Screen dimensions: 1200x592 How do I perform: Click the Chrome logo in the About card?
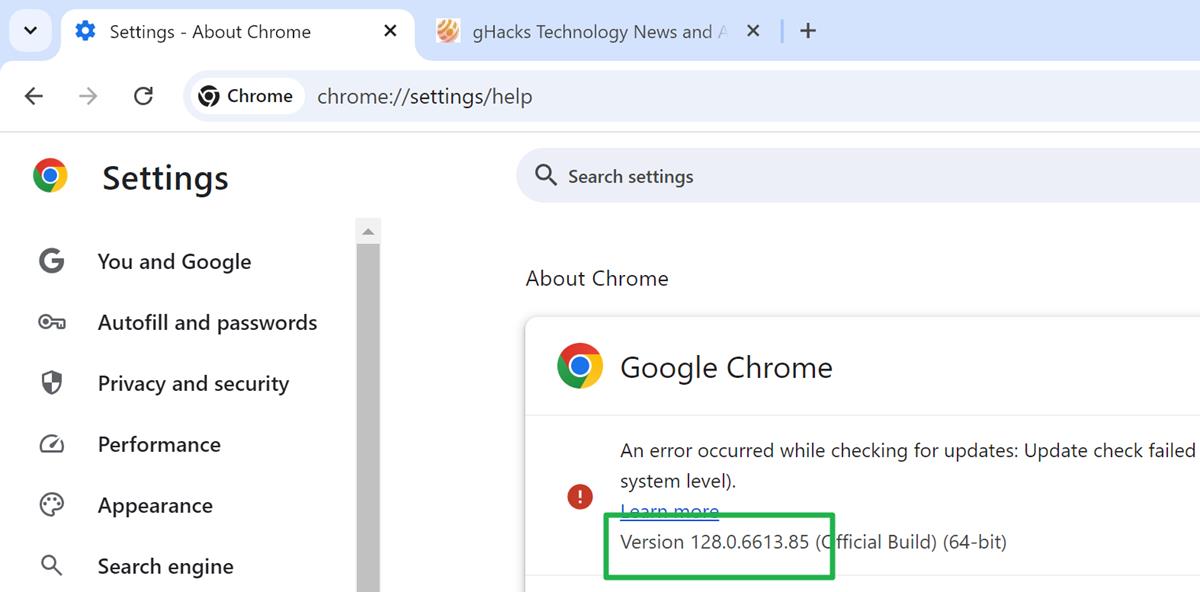(580, 366)
